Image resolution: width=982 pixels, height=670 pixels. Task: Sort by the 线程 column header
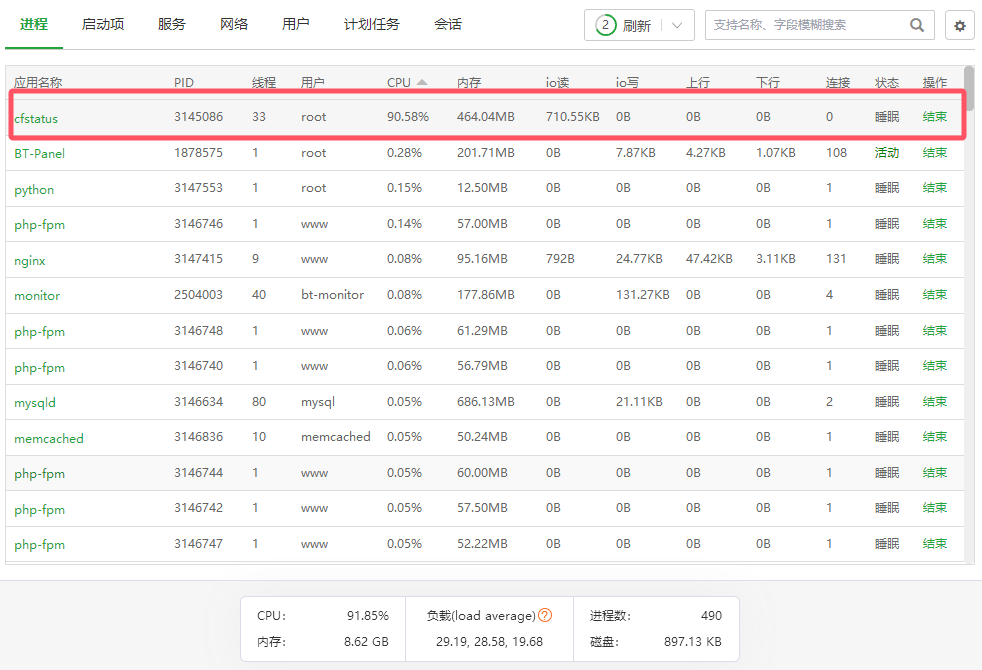(264, 82)
